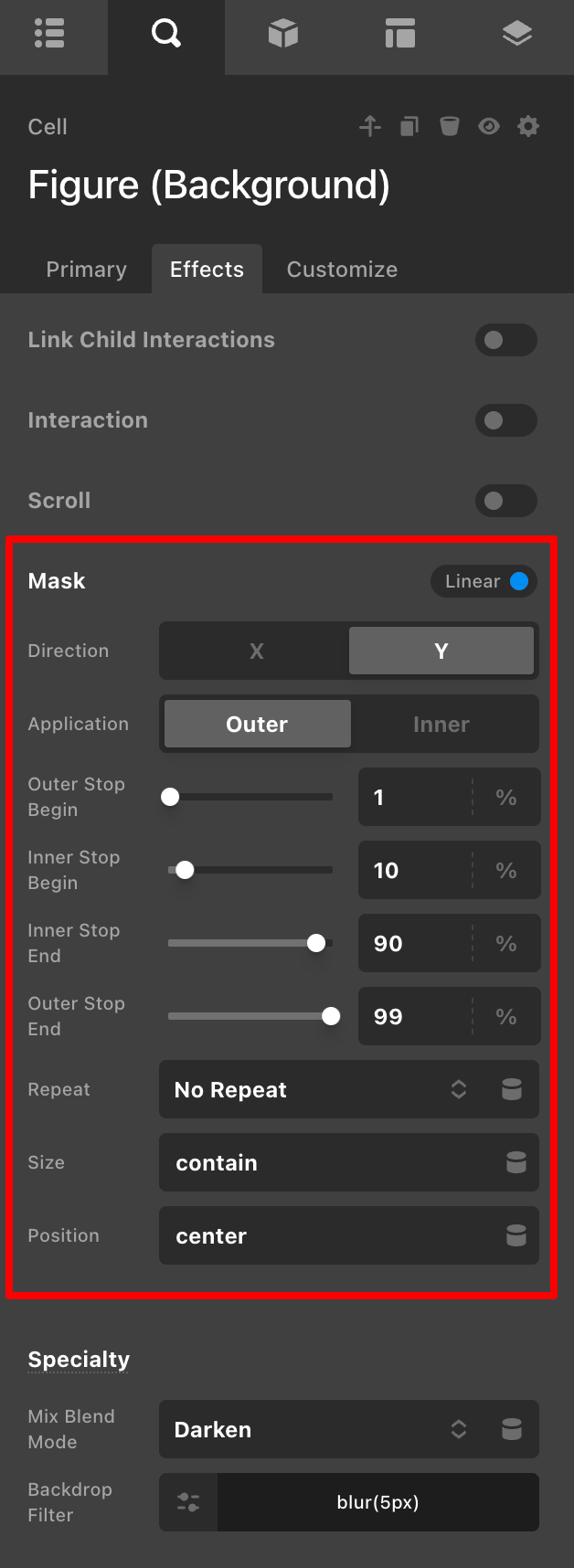Open the search inspector magnifier icon

165,35
